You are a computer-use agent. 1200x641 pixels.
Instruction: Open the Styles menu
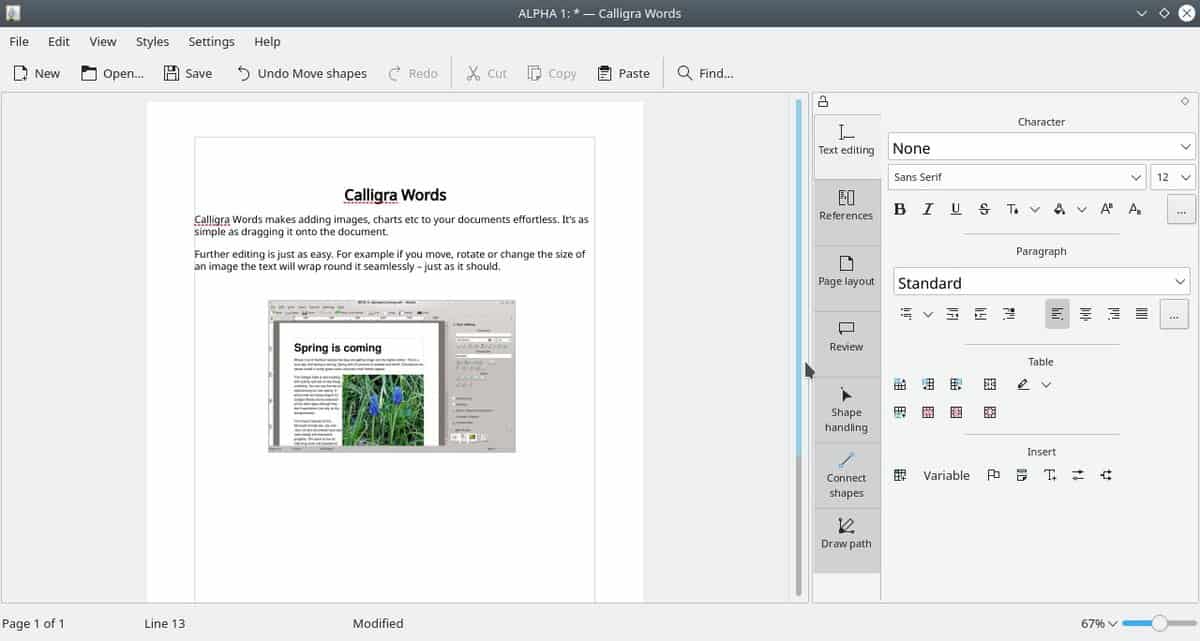tap(151, 41)
